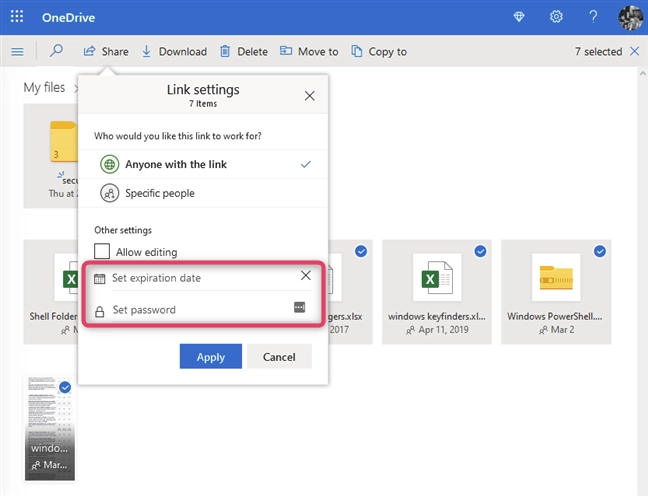648x496 pixels.
Task: Open the yellow folder tile with 3 items
Action: 51,156
